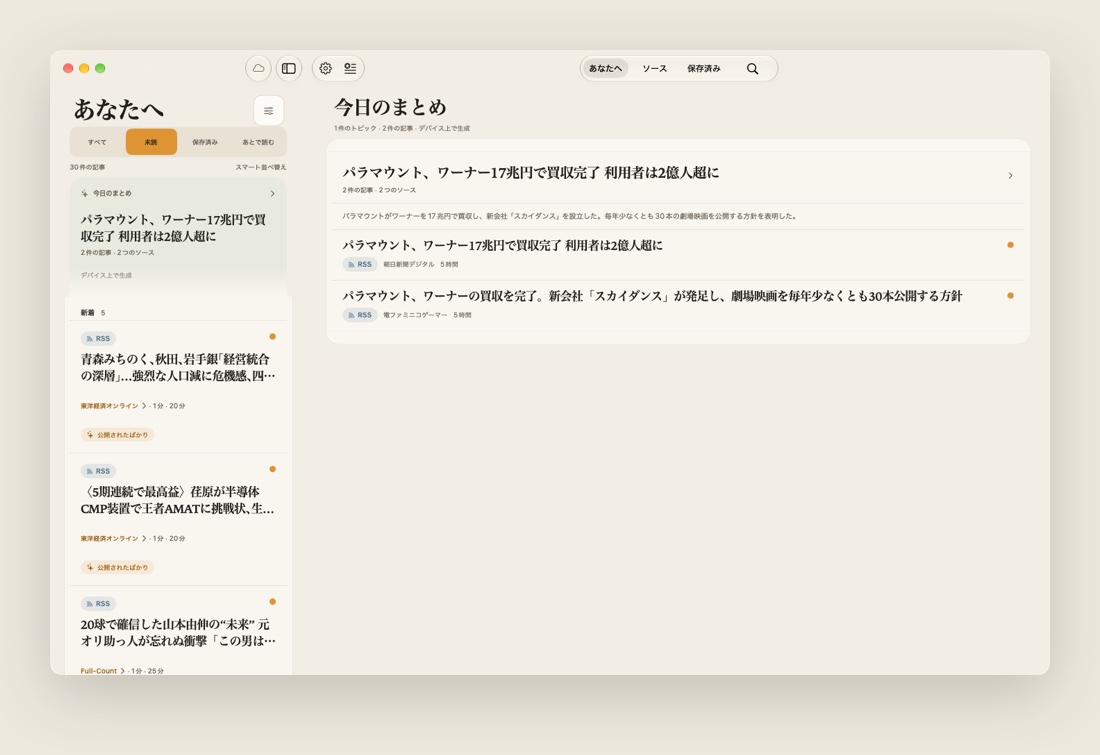1100x755 pixels.
Task: Click unread dot on 青森みちのく article
Action: tap(273, 337)
